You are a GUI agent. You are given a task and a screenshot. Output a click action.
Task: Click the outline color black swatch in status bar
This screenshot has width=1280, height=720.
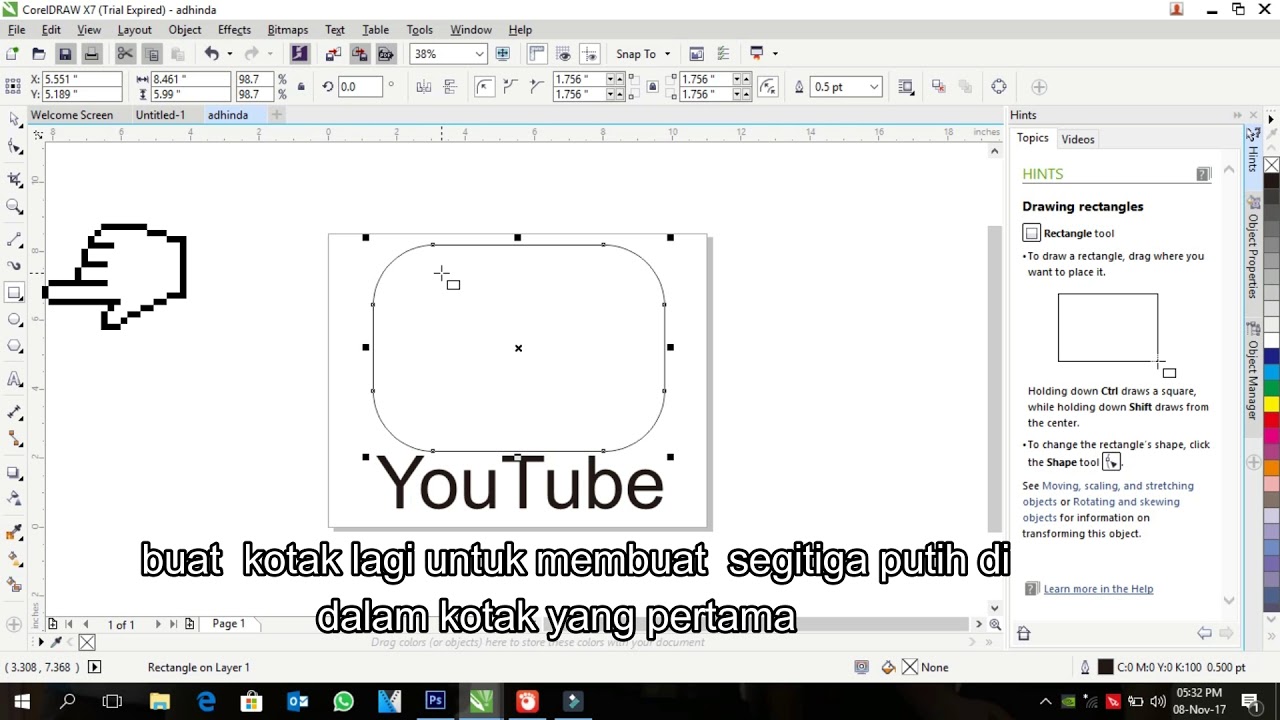click(x=1105, y=667)
